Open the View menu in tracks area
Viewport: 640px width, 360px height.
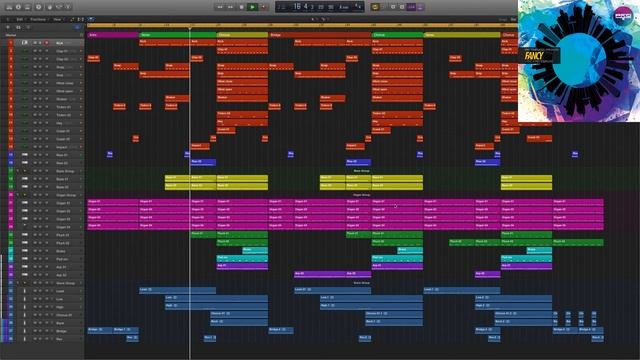click(x=58, y=19)
